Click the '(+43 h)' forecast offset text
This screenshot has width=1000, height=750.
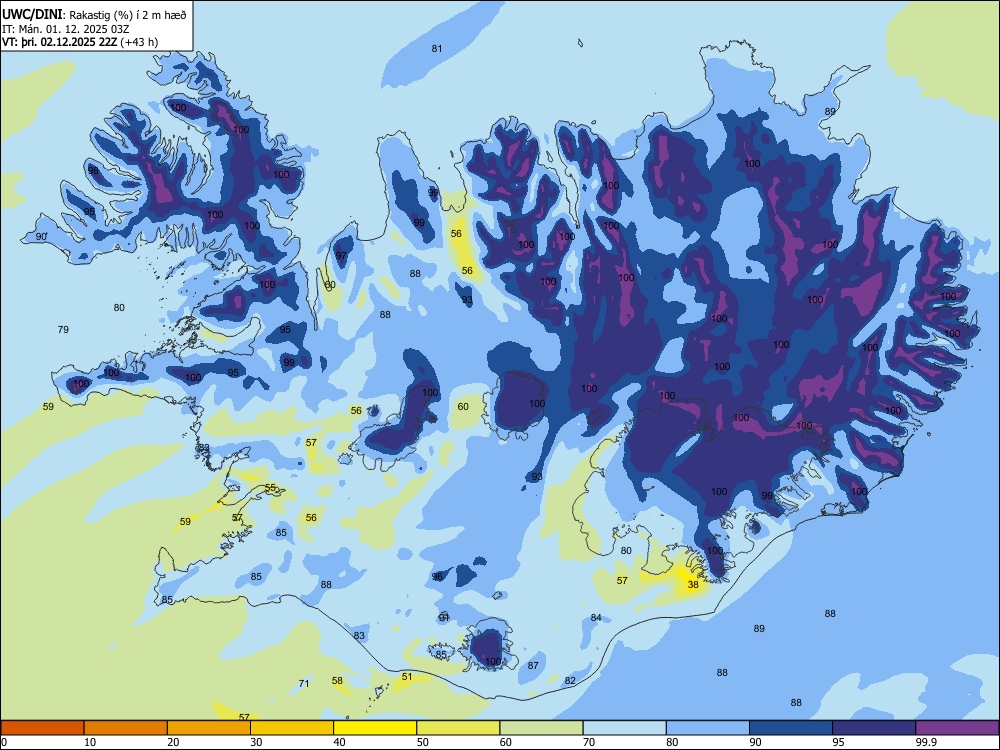139,42
